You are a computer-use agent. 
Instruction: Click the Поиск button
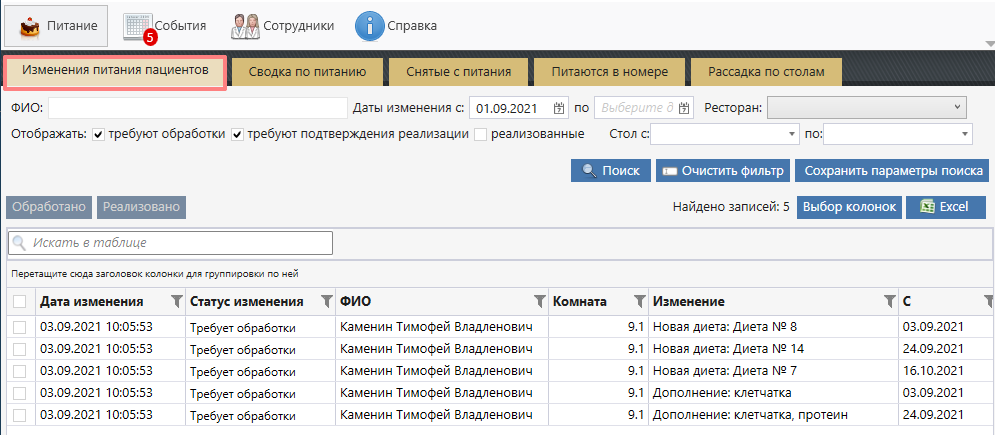[610, 171]
